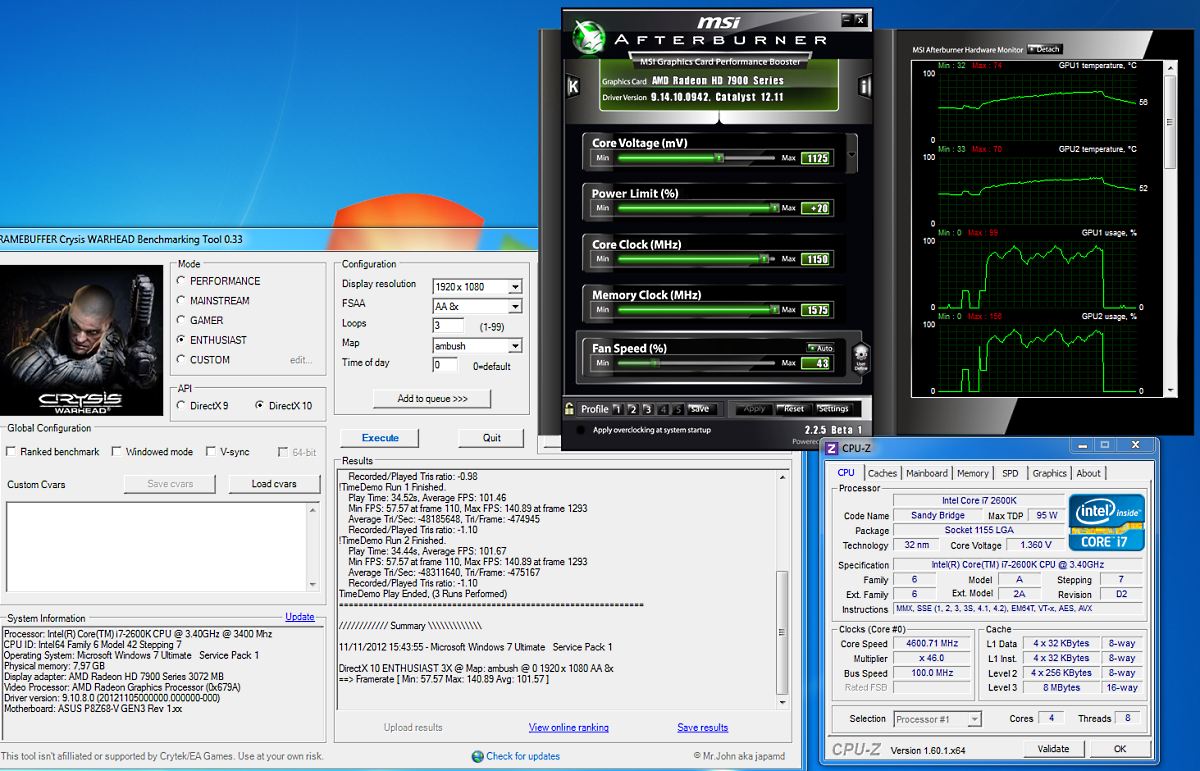Click the Check for updates link
Screen dimensions: 1200x771
523,756
